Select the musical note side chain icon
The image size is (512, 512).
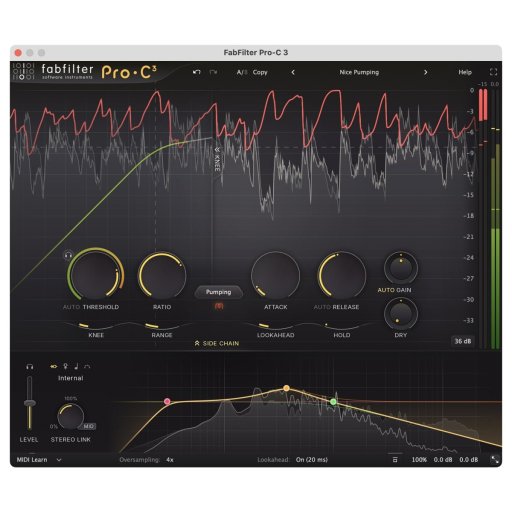76,367
